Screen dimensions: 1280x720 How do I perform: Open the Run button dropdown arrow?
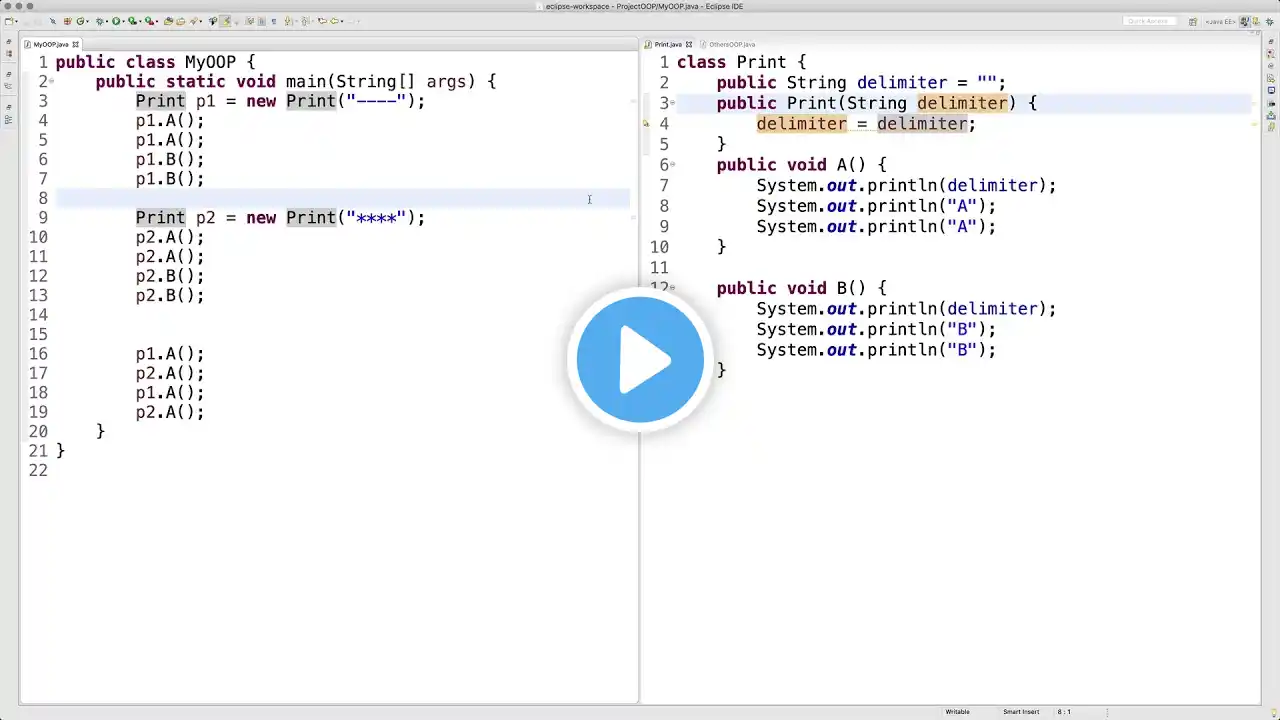pos(124,21)
